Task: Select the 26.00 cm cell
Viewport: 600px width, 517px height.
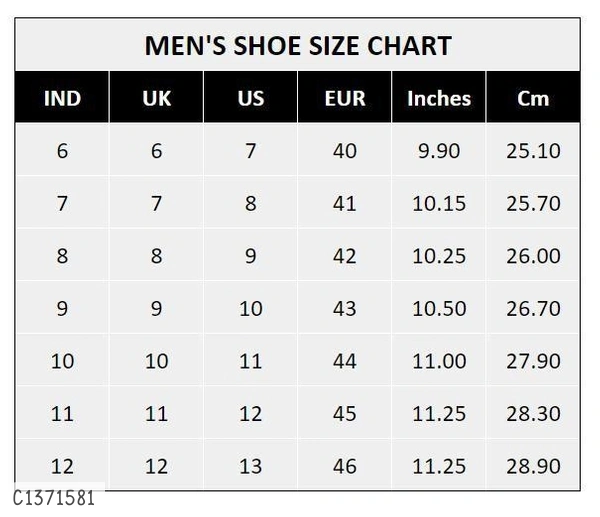Action: [x=533, y=256]
